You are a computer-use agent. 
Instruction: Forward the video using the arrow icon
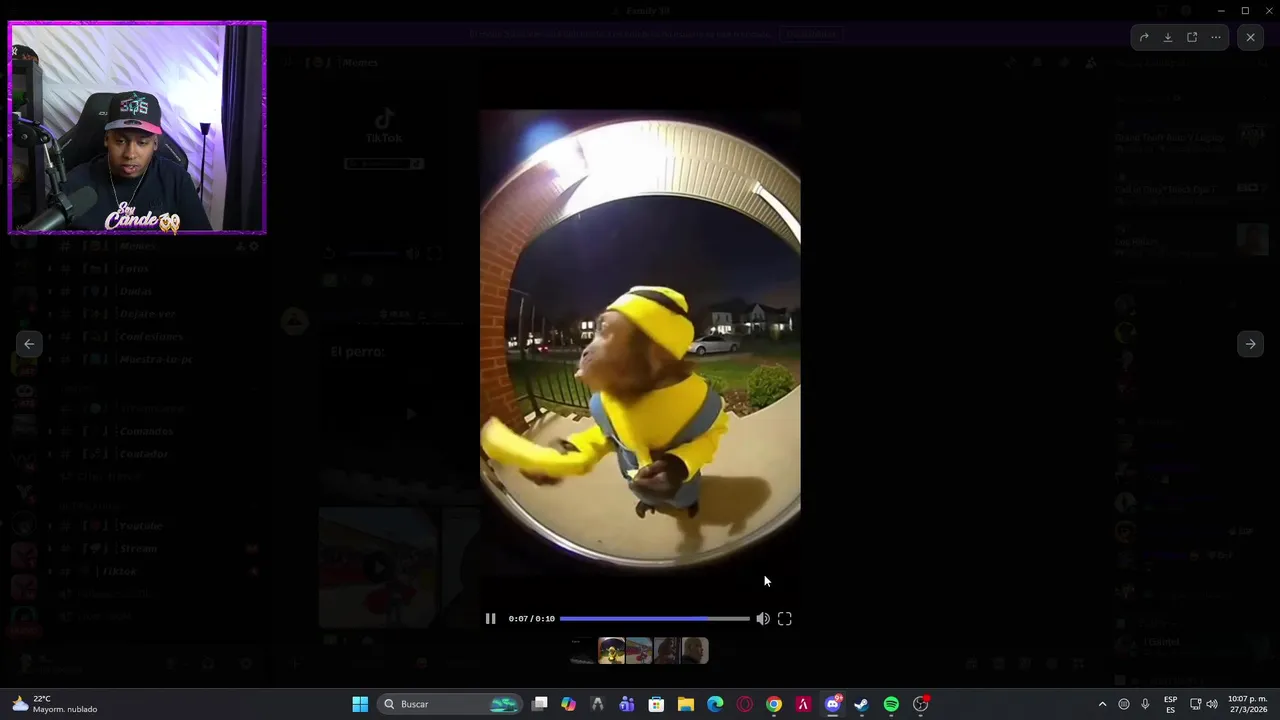pyautogui.click(x=1144, y=37)
